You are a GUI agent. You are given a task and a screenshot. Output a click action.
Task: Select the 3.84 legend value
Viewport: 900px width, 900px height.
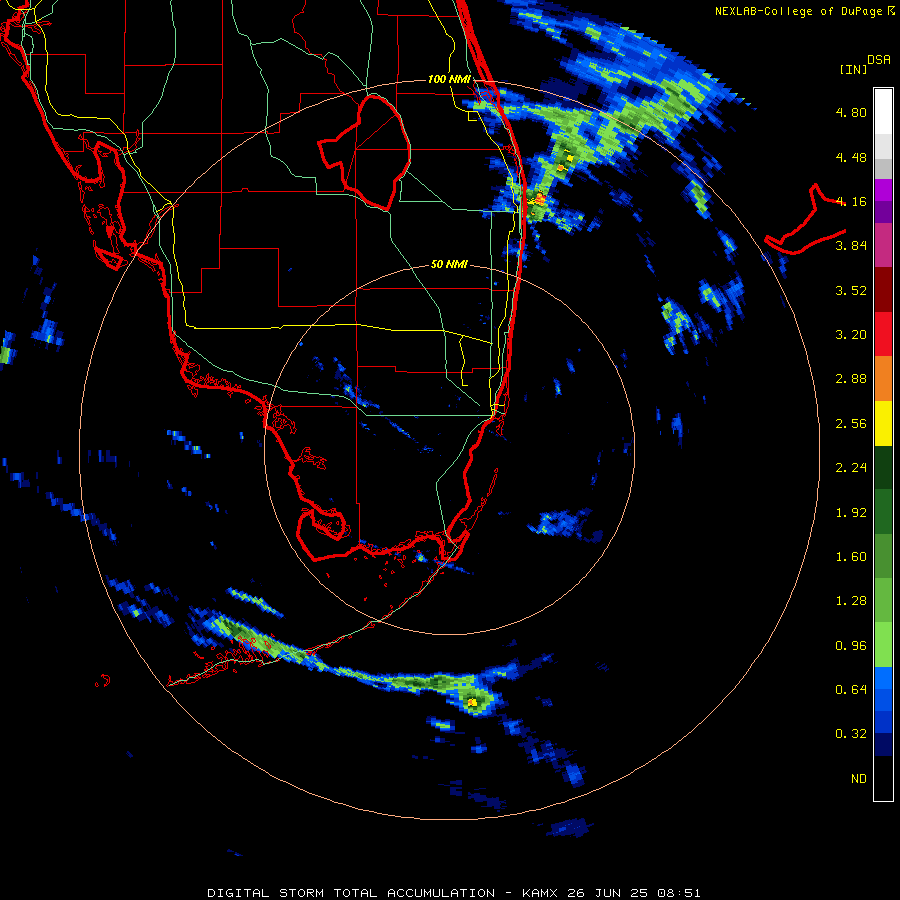click(x=851, y=246)
